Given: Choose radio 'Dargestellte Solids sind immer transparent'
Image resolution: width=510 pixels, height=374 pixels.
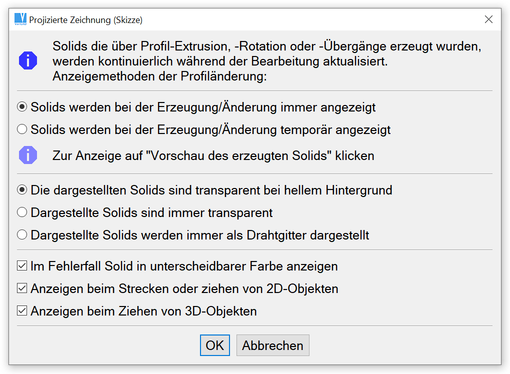Looking at the screenshot, I should coord(22,212).
